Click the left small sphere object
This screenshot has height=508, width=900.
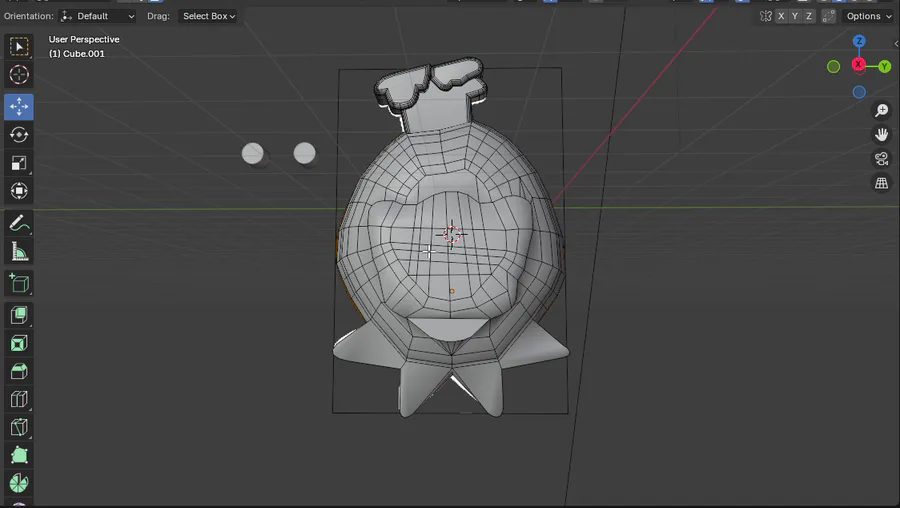click(253, 153)
